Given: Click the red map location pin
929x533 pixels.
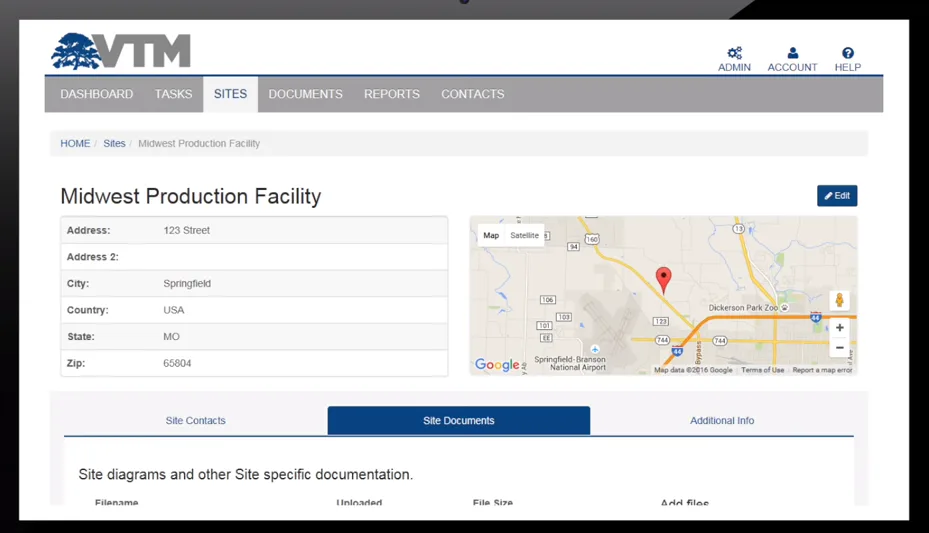Looking at the screenshot, I should coord(664,280).
